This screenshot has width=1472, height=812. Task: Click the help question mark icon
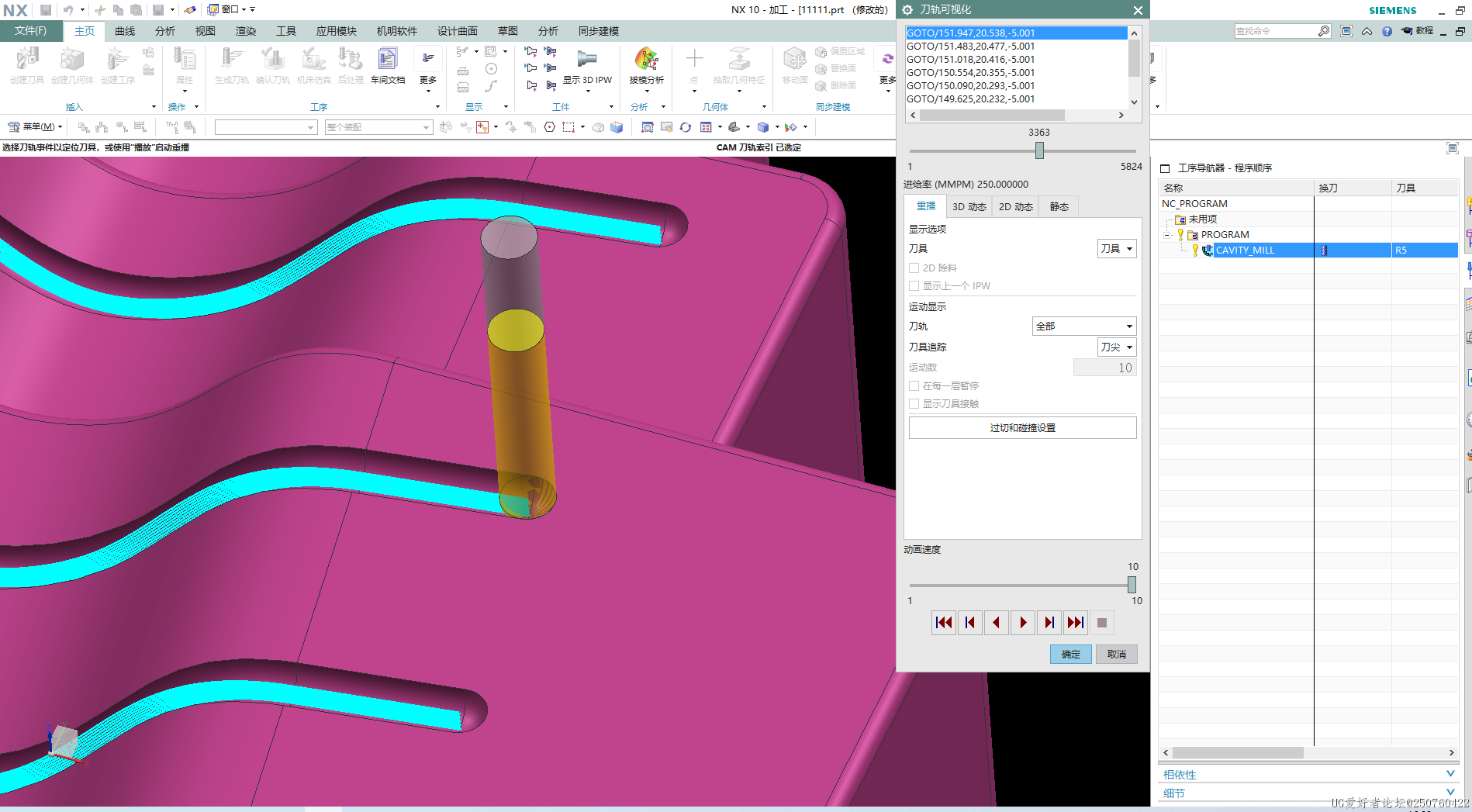click(1387, 31)
